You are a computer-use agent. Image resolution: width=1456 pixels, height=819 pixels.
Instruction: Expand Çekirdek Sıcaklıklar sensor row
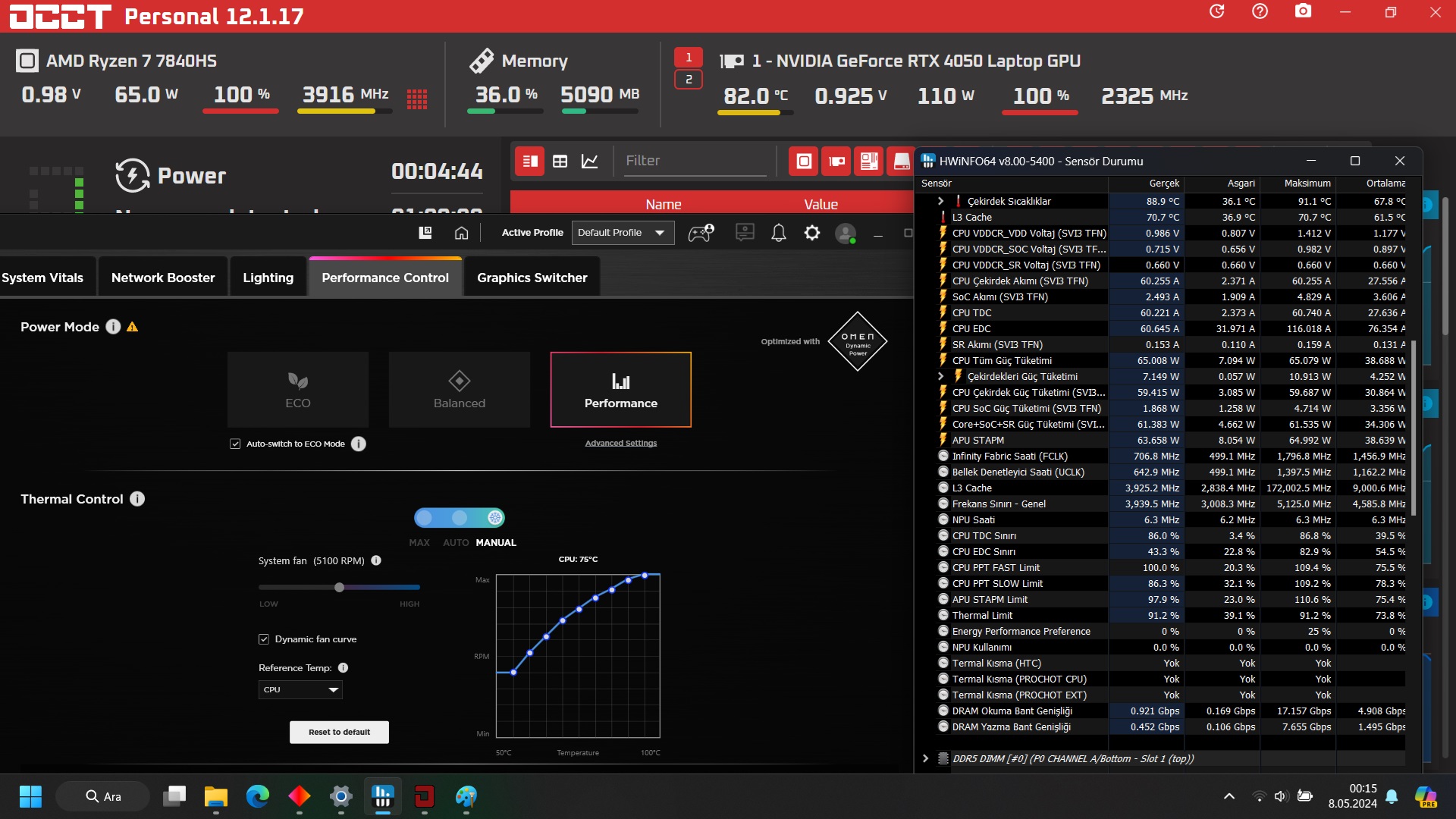(x=940, y=201)
